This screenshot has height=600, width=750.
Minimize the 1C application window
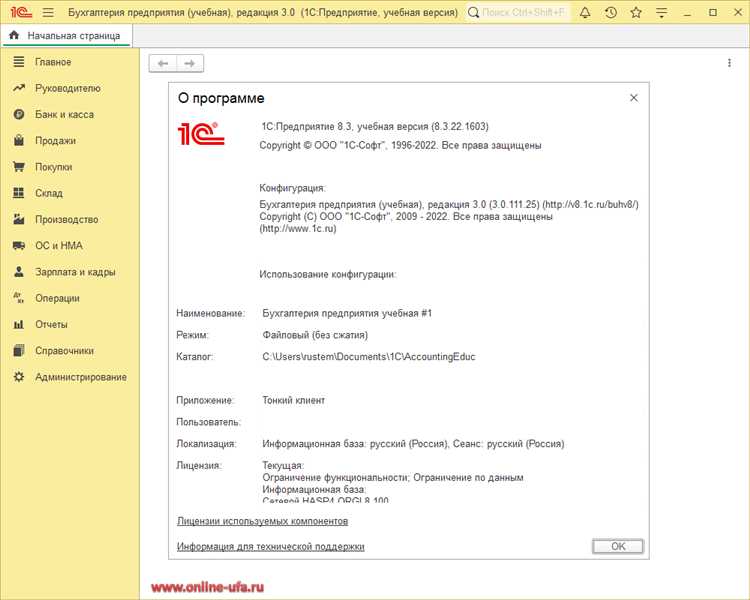[687, 12]
